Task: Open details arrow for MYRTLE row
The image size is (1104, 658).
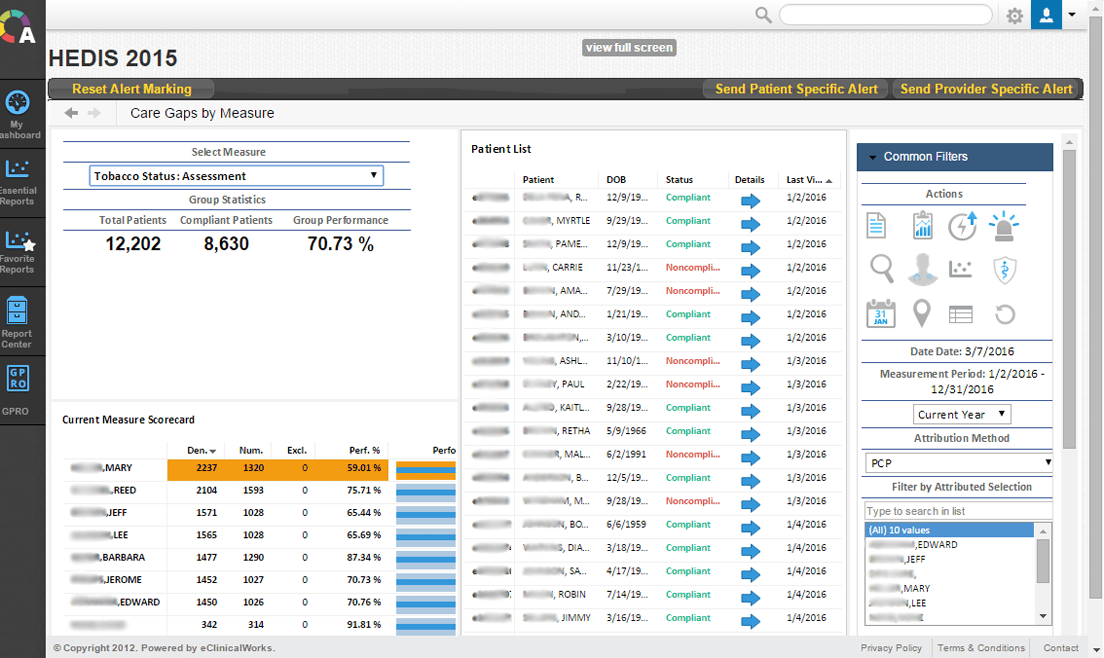Action: pyautogui.click(x=751, y=224)
